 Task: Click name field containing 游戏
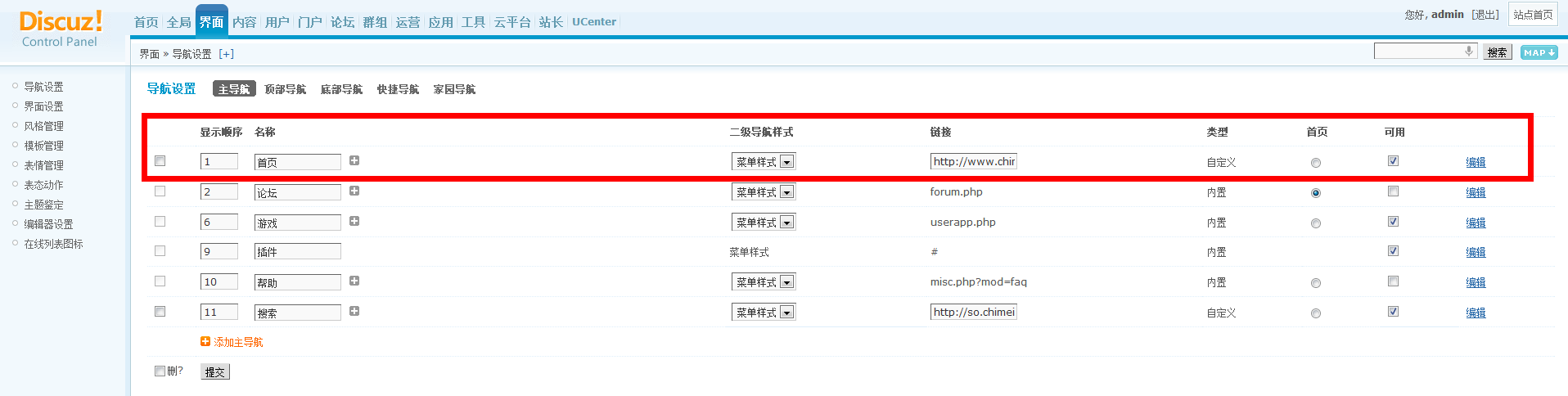(298, 223)
